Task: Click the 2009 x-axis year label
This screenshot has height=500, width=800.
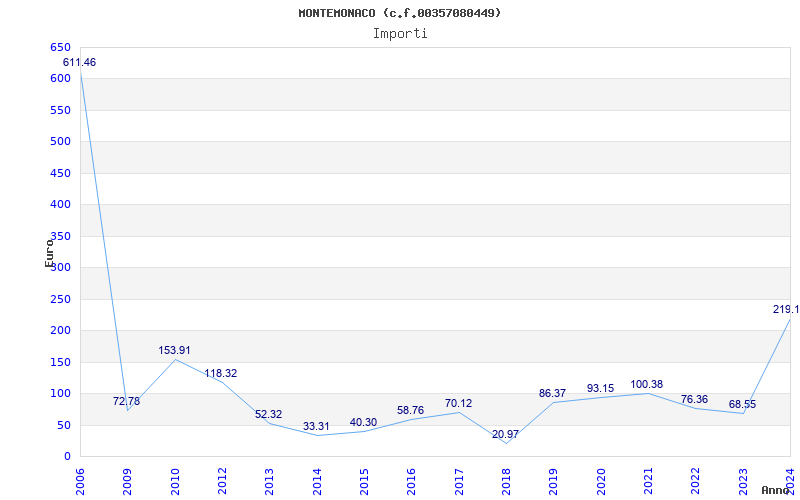Action: pyautogui.click(x=128, y=481)
